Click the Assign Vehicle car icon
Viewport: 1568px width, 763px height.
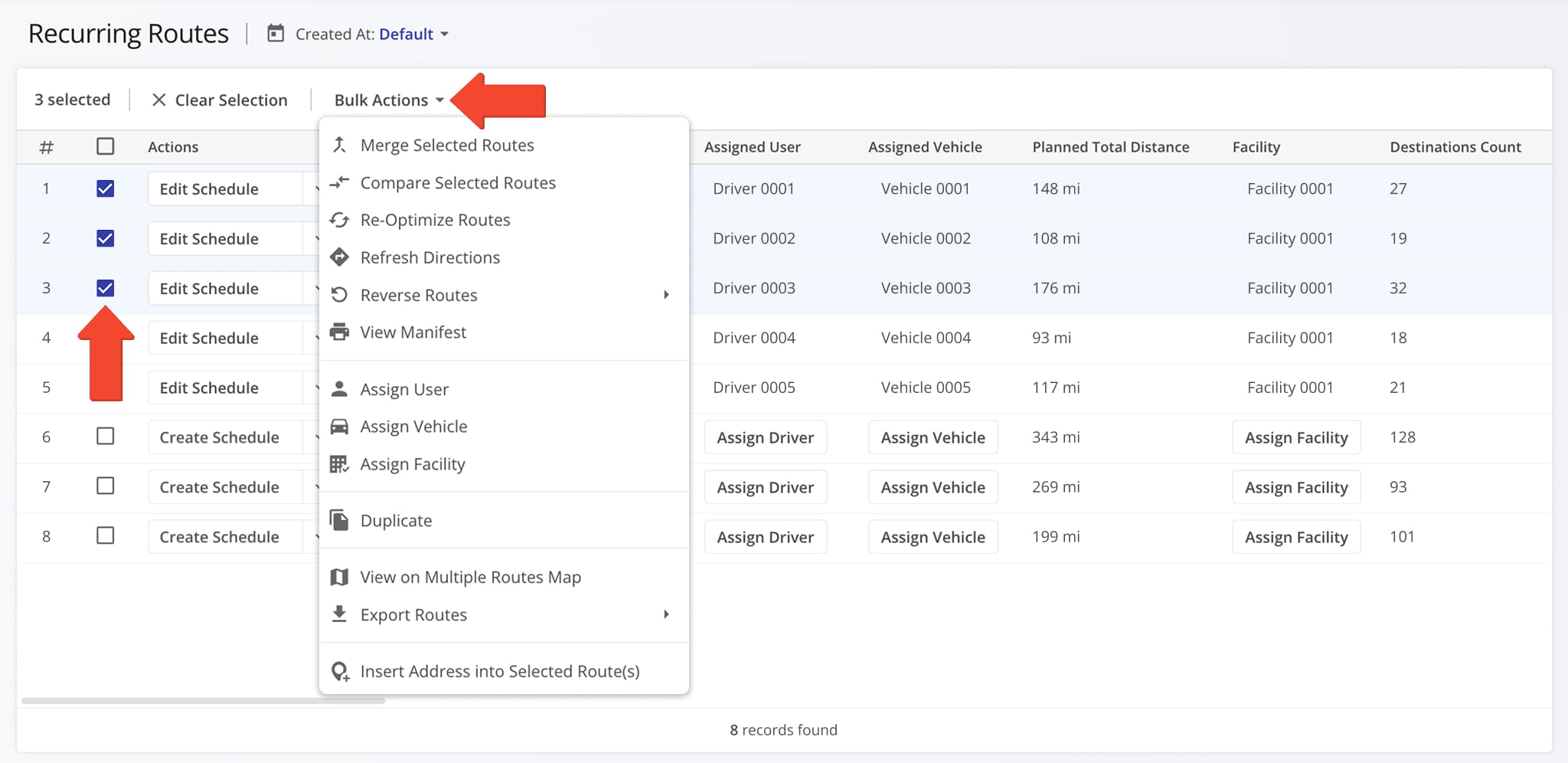(339, 427)
